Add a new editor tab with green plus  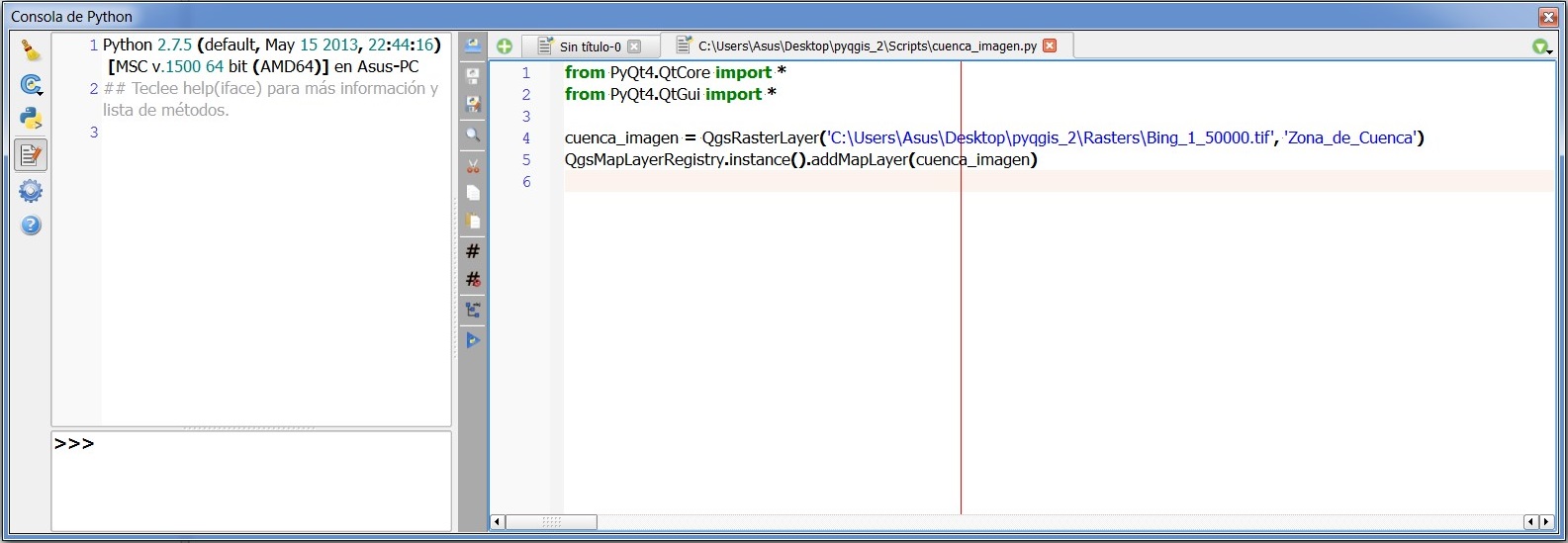(x=505, y=46)
